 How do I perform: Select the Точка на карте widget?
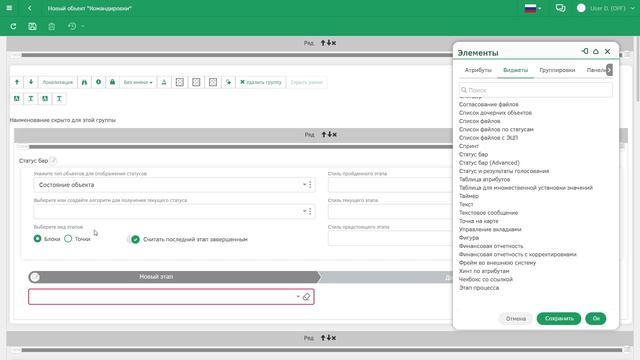click(478, 221)
